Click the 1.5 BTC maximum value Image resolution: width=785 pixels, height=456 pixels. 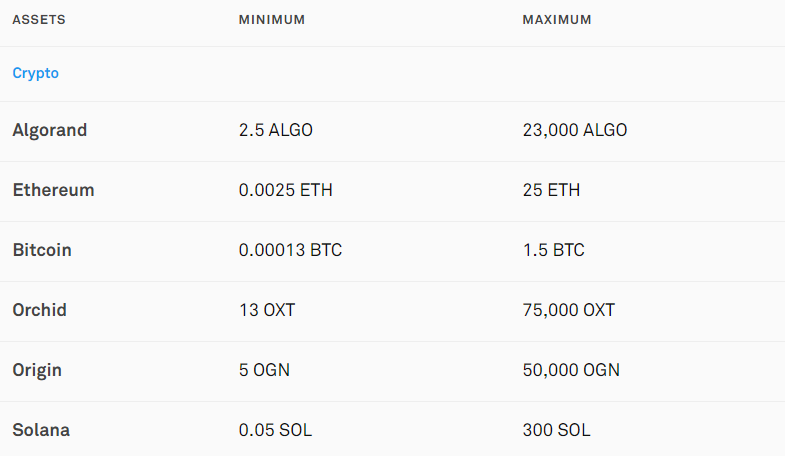[554, 250]
